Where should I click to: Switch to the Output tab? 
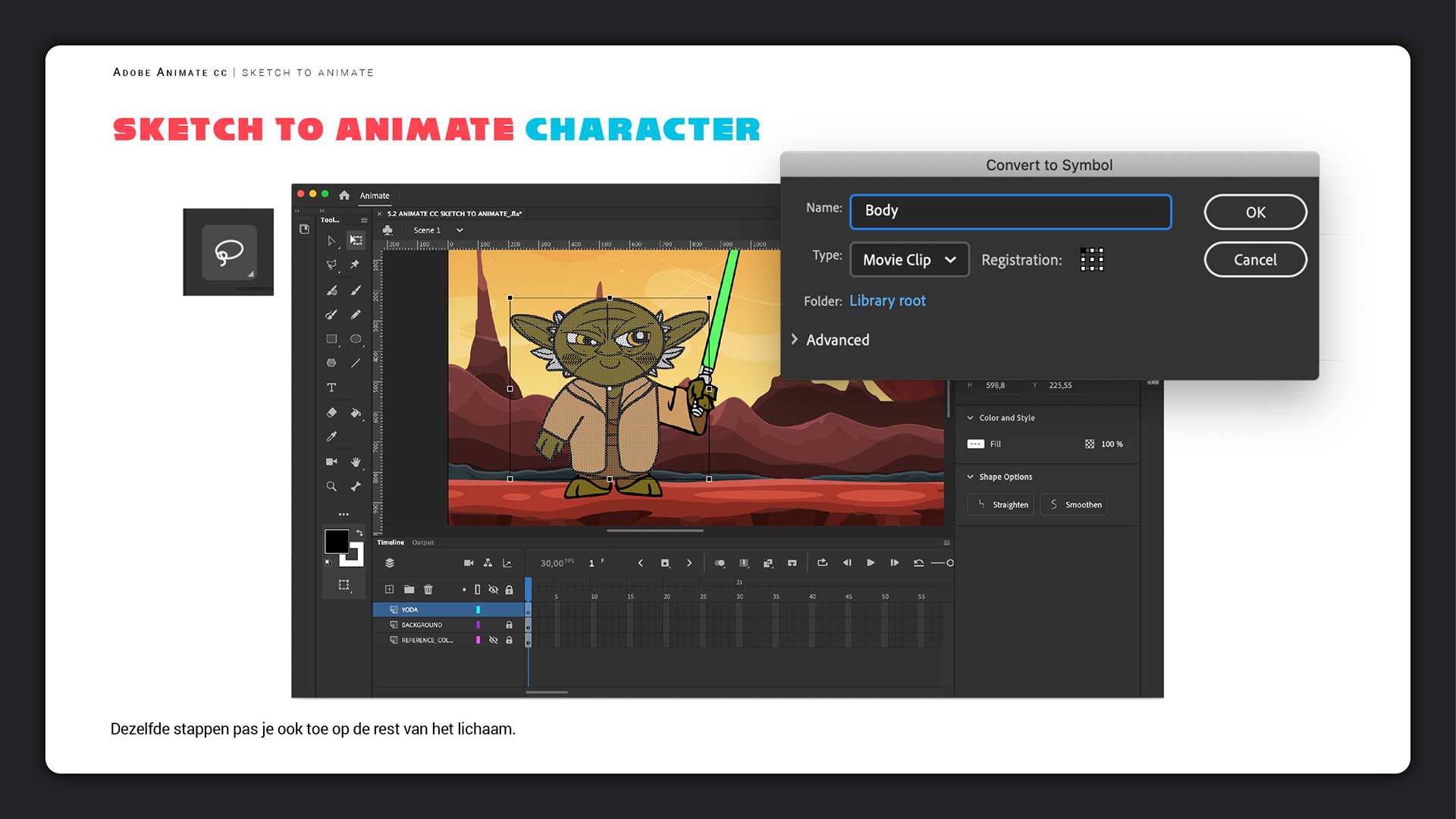423,542
